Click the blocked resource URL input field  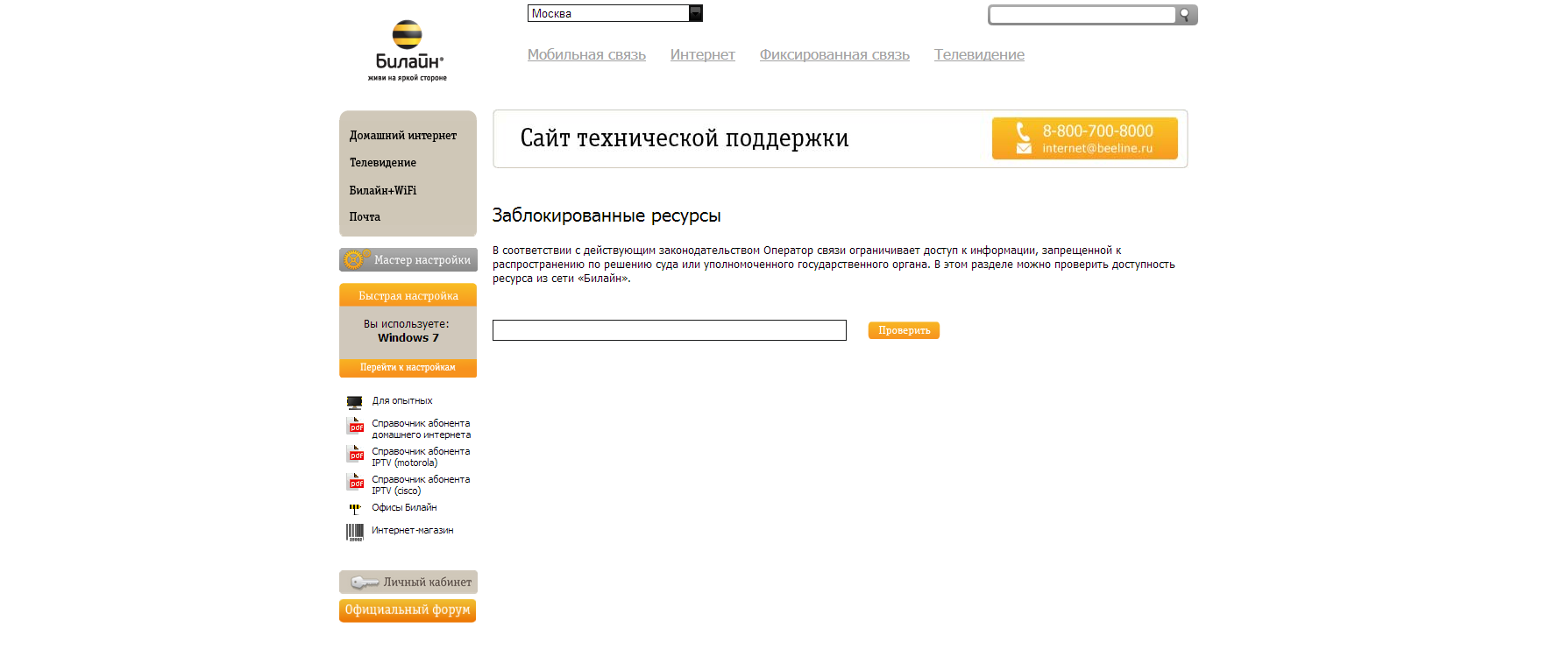click(670, 330)
